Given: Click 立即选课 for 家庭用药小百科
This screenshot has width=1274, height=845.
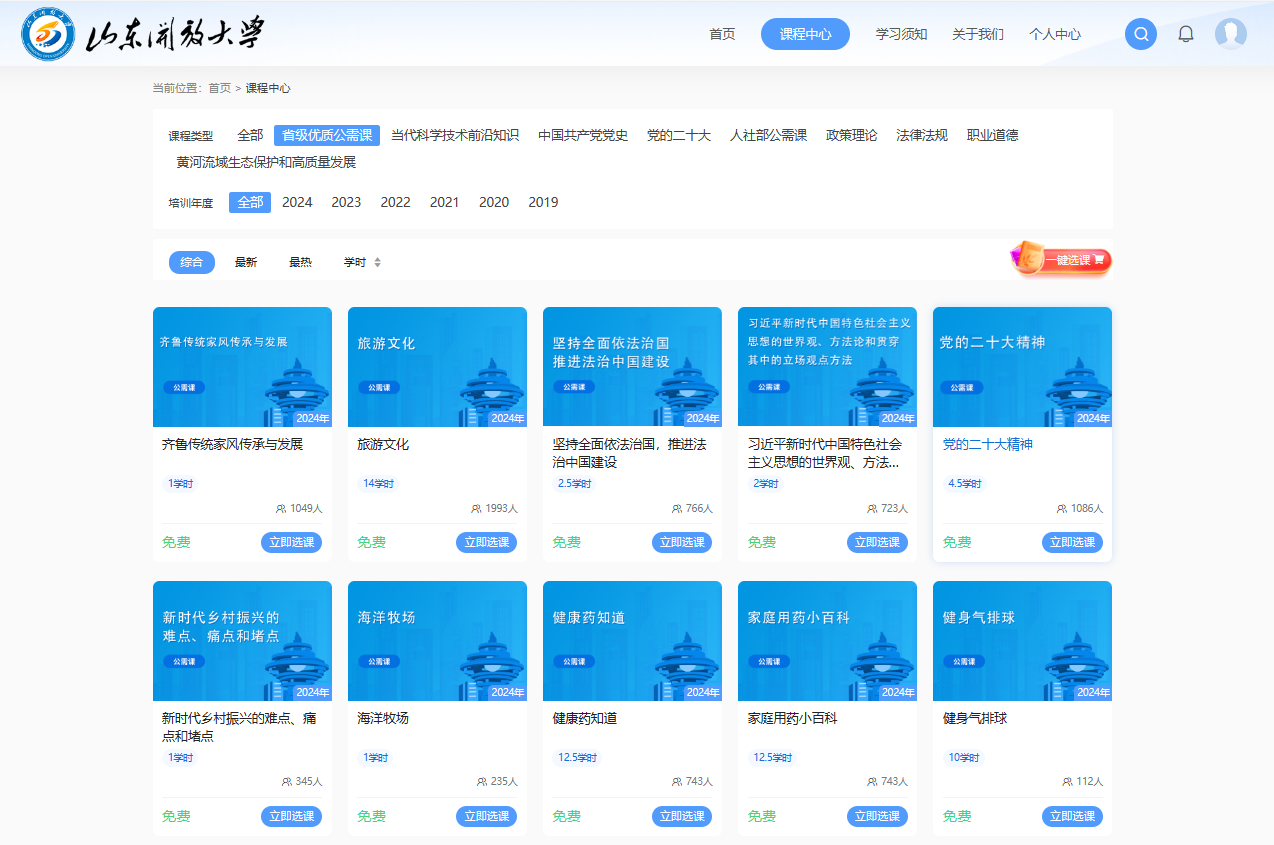Looking at the screenshot, I should pyautogui.click(x=877, y=816).
